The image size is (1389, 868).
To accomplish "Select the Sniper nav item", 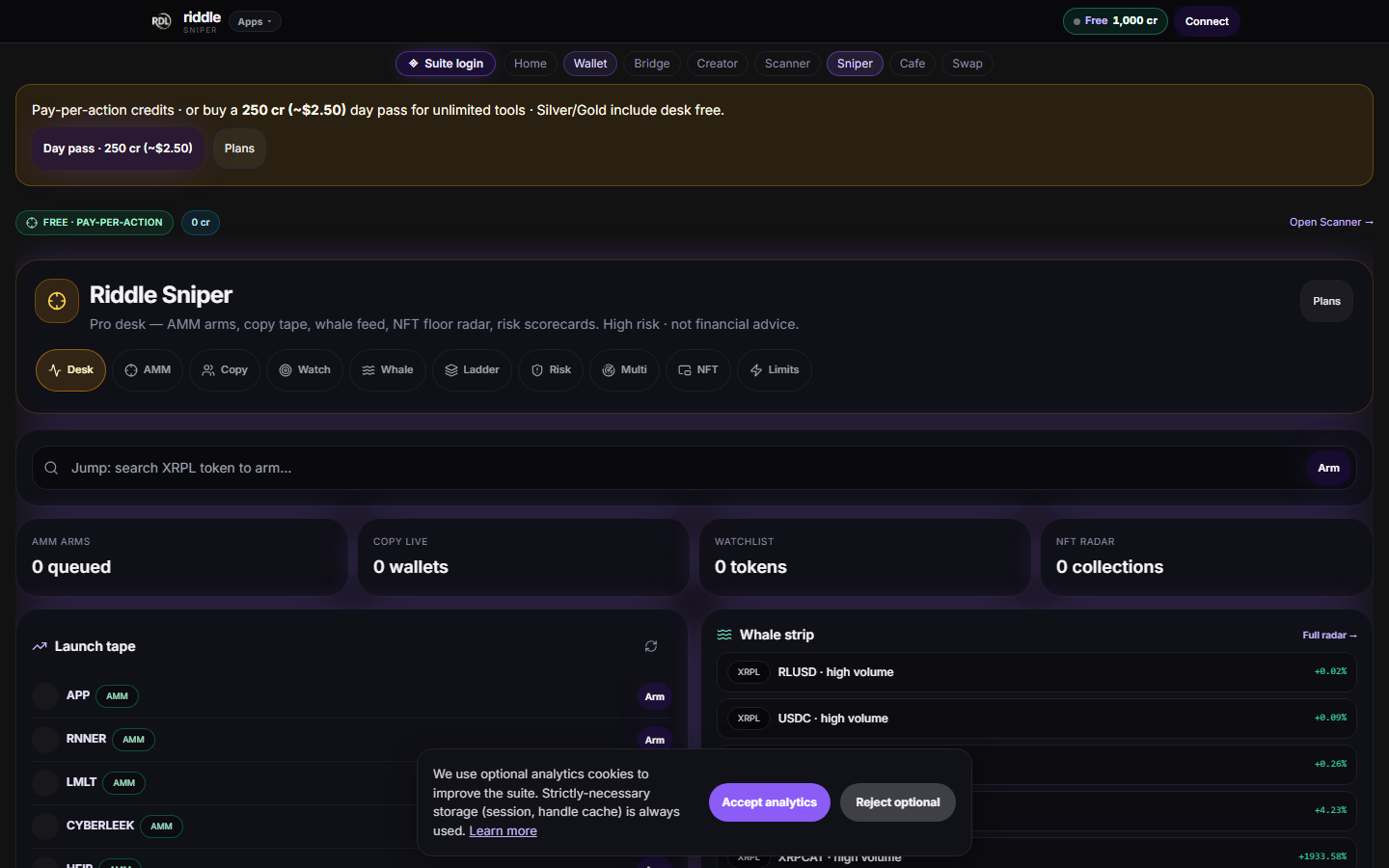I will pos(855,64).
